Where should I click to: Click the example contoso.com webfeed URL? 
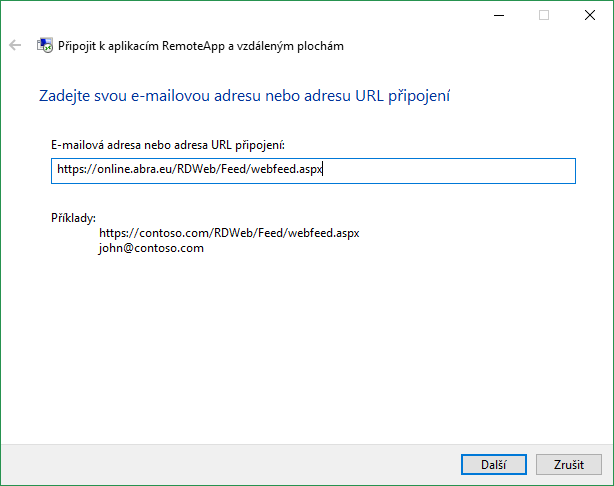229,233
